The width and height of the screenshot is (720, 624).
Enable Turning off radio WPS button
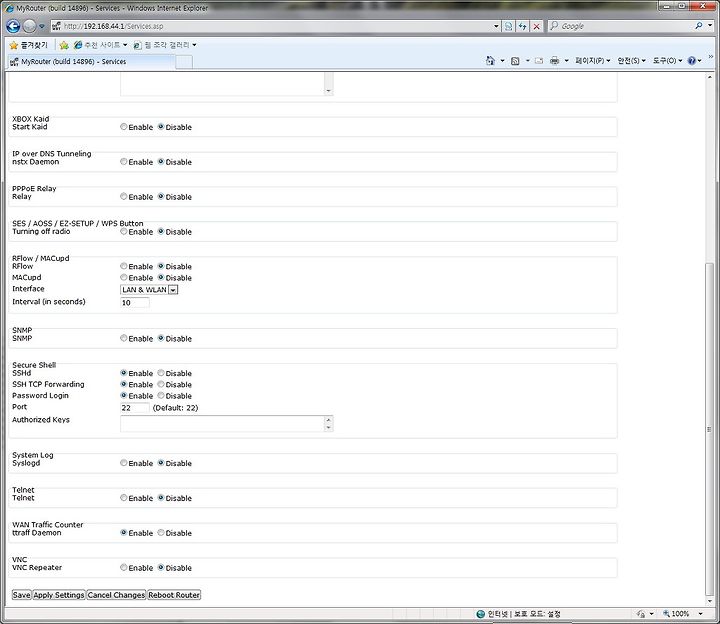[124, 231]
